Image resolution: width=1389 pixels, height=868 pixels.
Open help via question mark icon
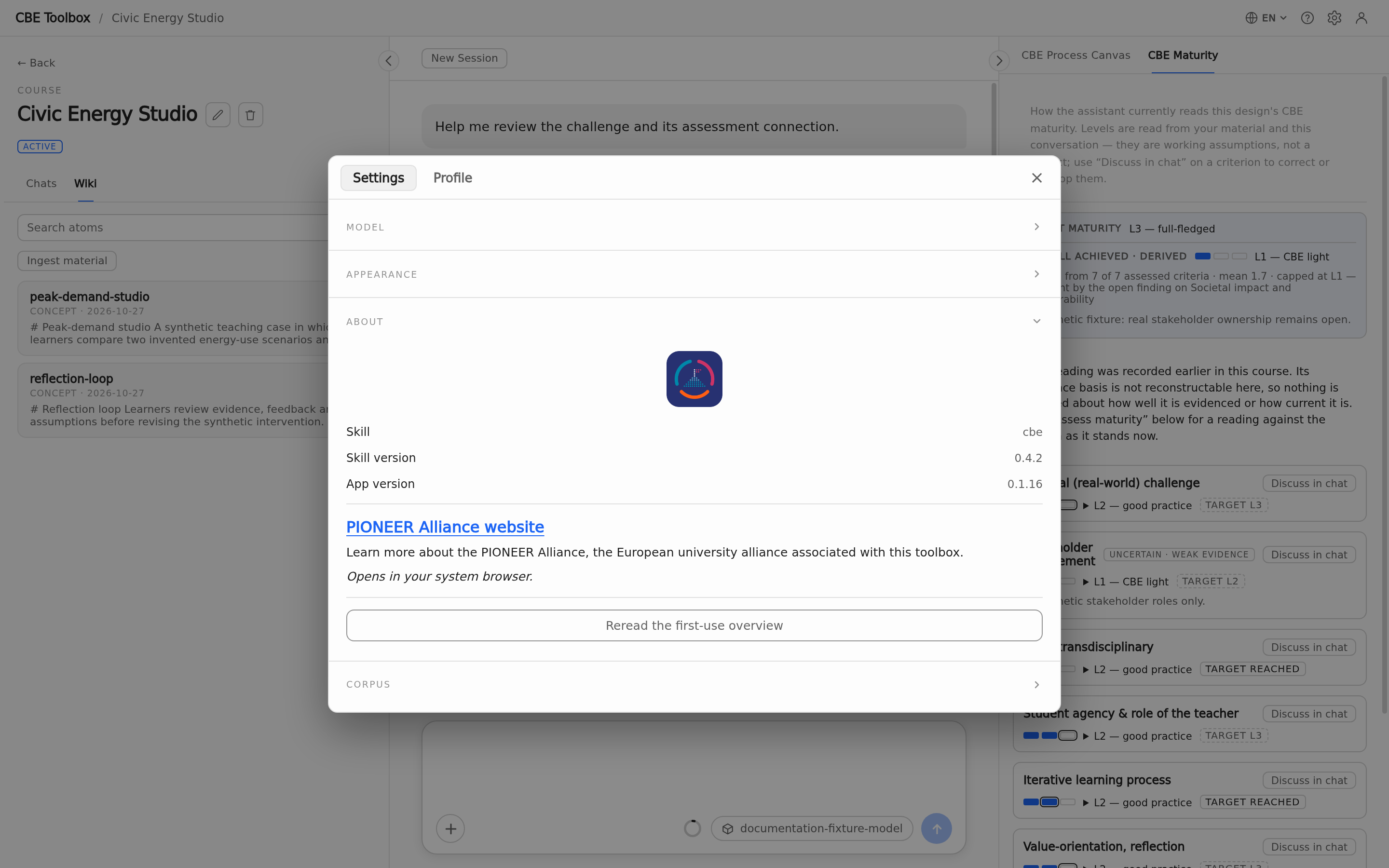pyautogui.click(x=1307, y=18)
